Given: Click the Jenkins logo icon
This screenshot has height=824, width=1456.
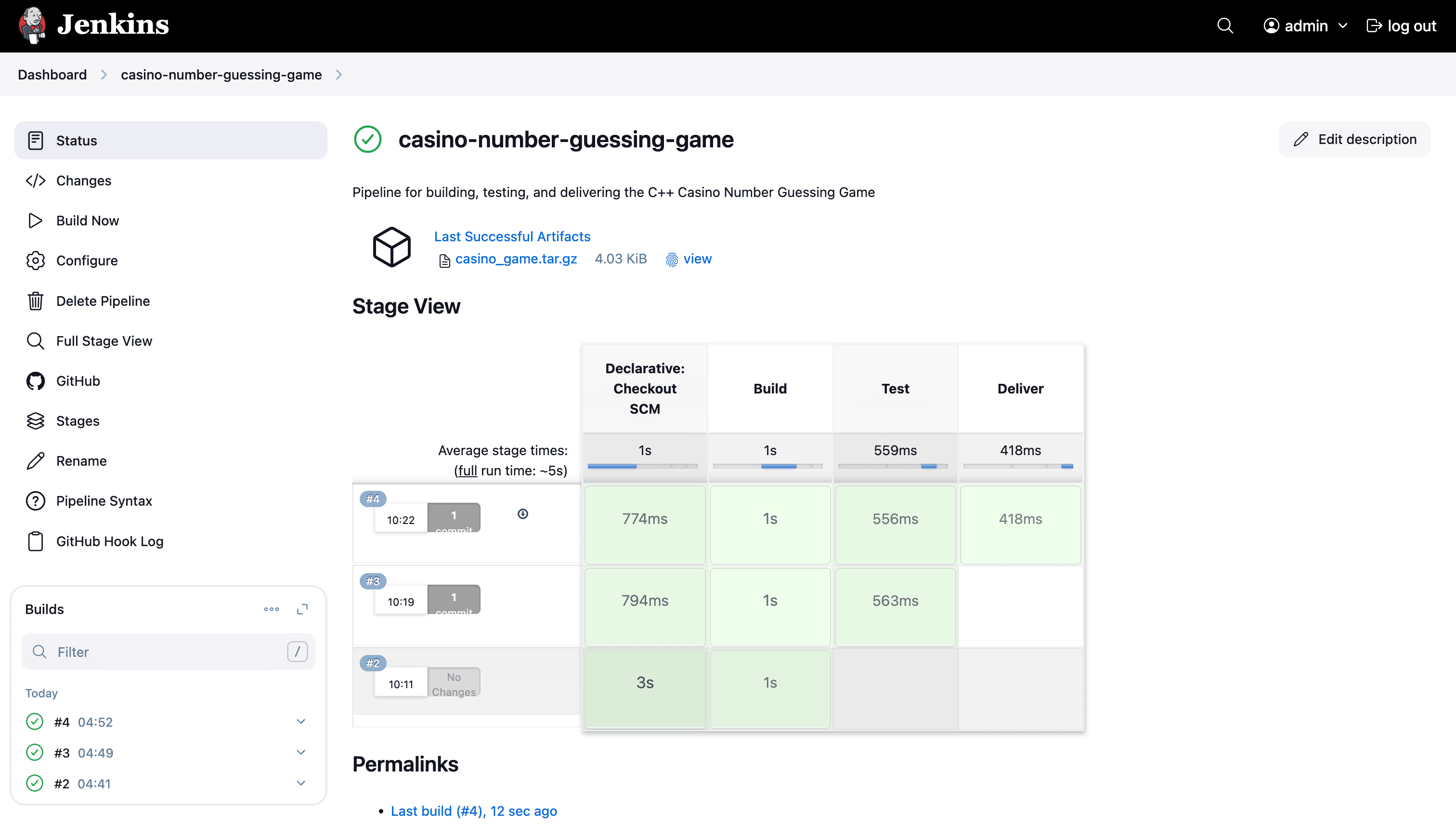Looking at the screenshot, I should [x=32, y=26].
